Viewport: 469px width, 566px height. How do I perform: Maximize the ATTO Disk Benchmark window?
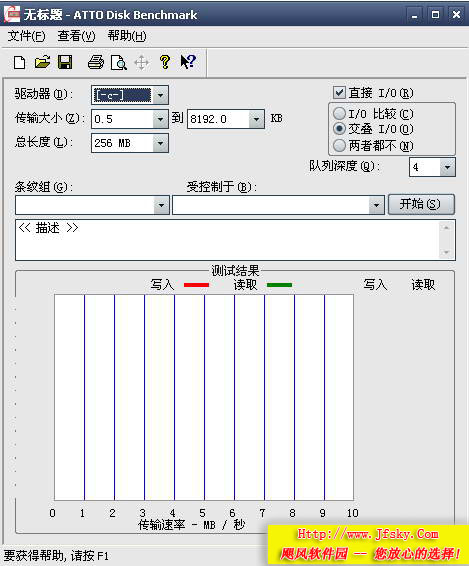pyautogui.click(x=435, y=15)
